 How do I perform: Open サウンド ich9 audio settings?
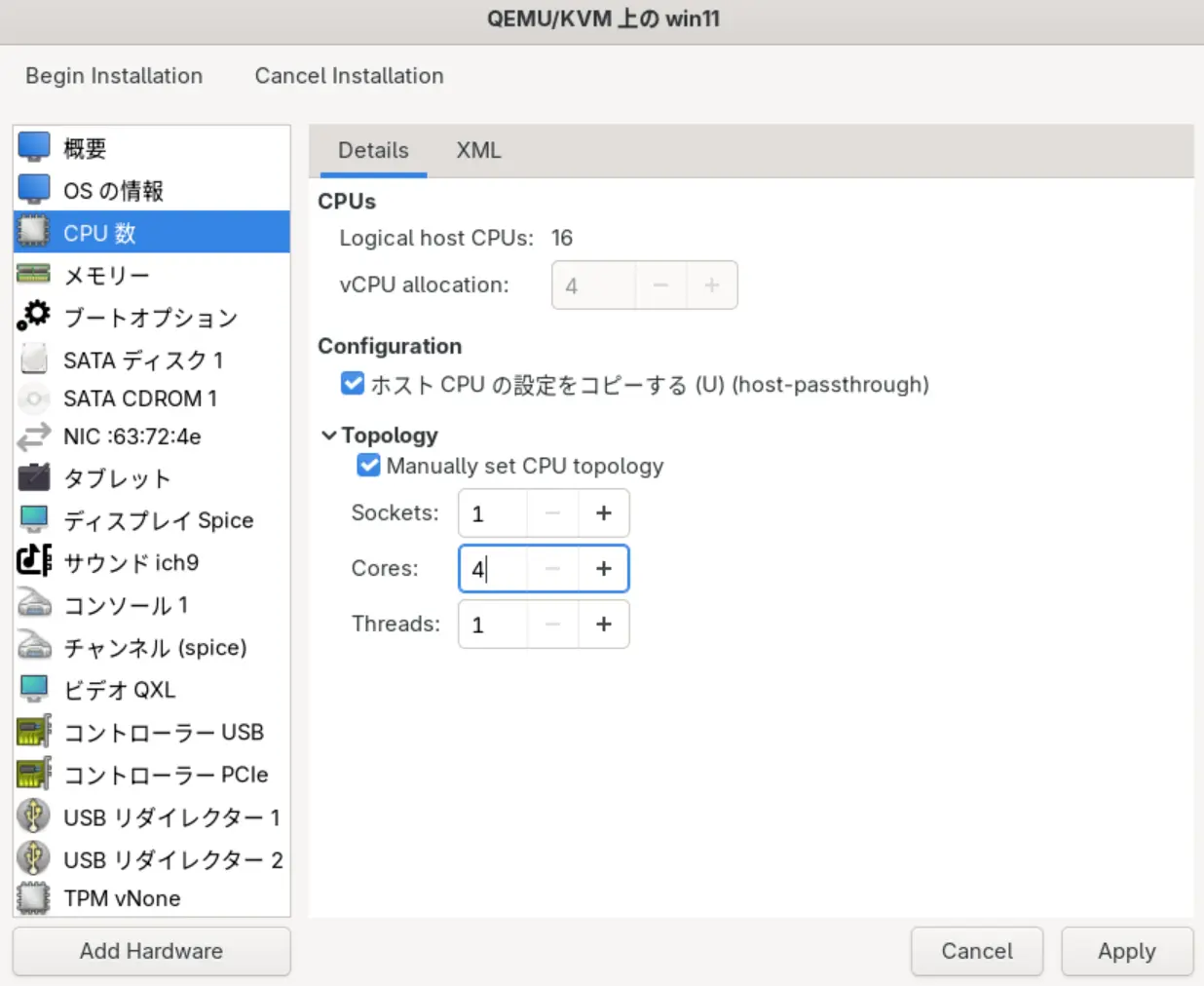[x=34, y=562]
